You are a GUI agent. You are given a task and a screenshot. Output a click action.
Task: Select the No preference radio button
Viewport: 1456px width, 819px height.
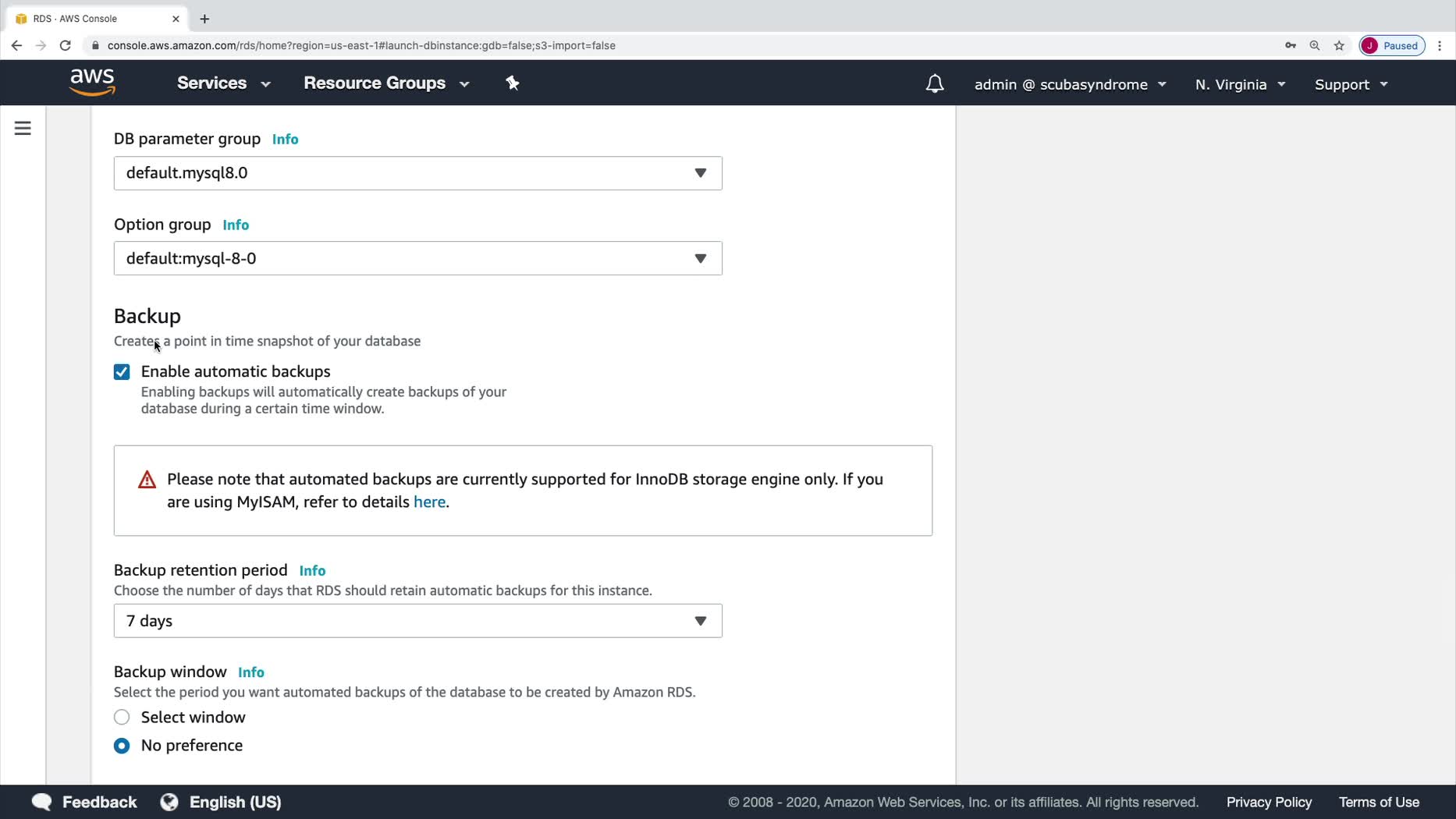(122, 746)
